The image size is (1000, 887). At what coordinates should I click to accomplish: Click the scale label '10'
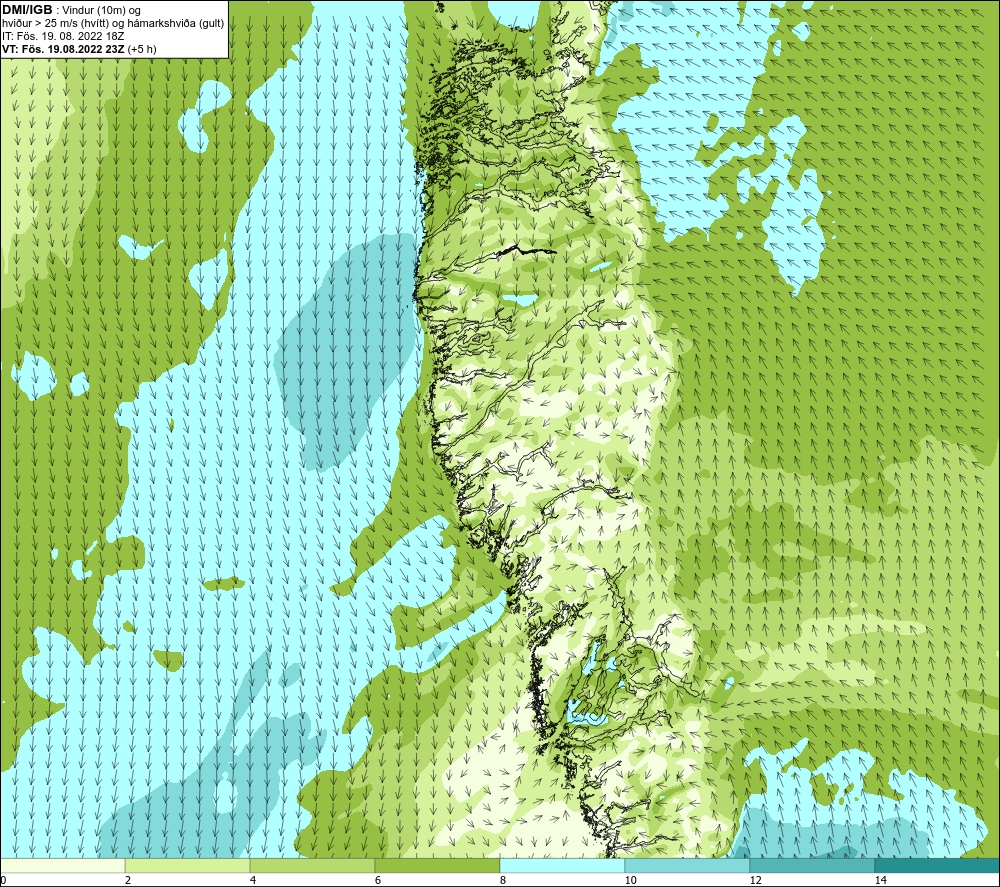[x=630, y=880]
